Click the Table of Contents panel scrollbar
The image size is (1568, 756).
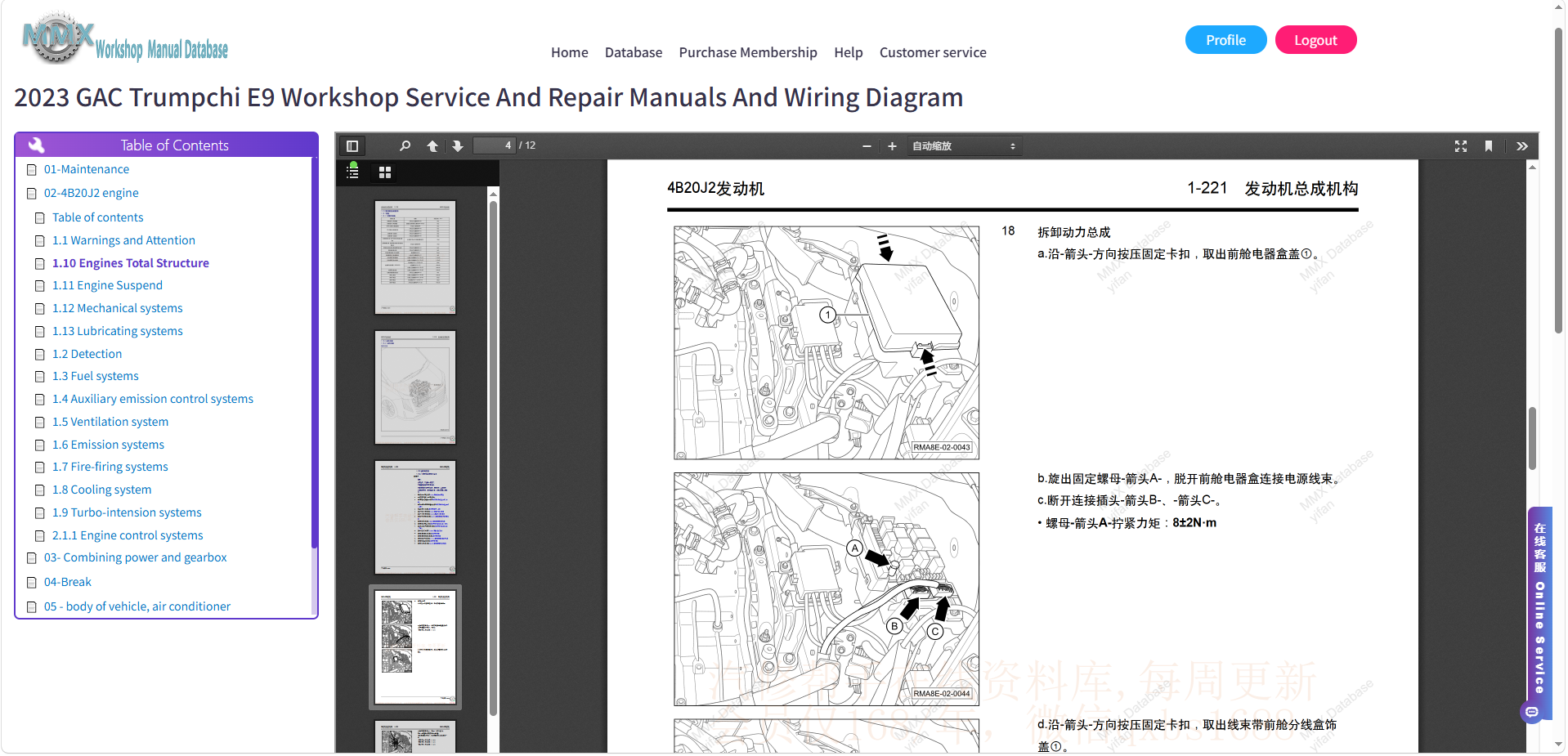[315, 351]
